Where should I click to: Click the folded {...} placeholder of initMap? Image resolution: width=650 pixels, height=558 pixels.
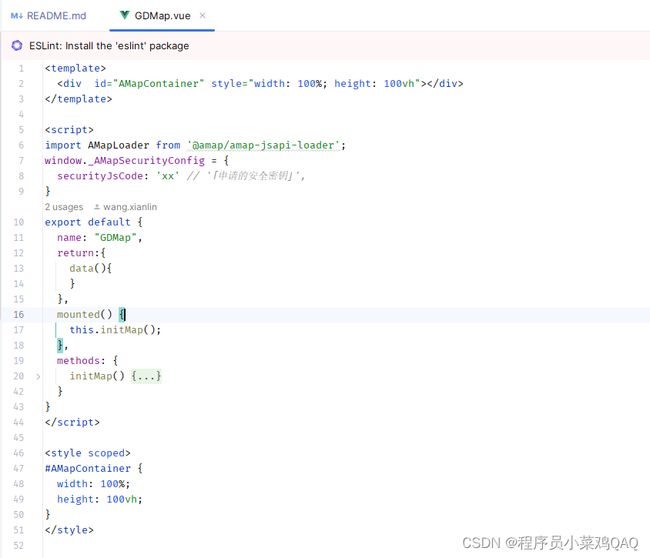tap(146, 376)
